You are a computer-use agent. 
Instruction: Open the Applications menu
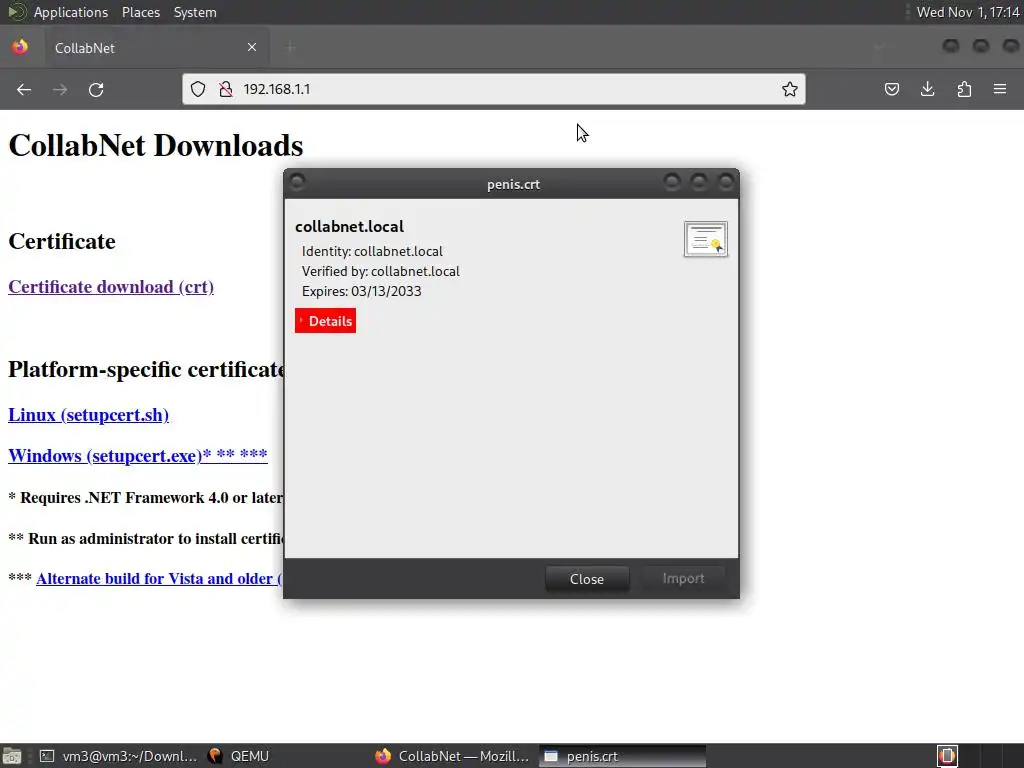coord(71,12)
